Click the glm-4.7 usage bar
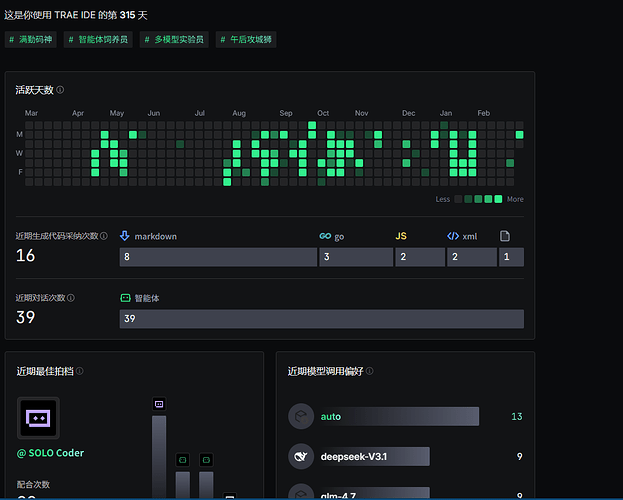The image size is (623, 500). point(373,493)
